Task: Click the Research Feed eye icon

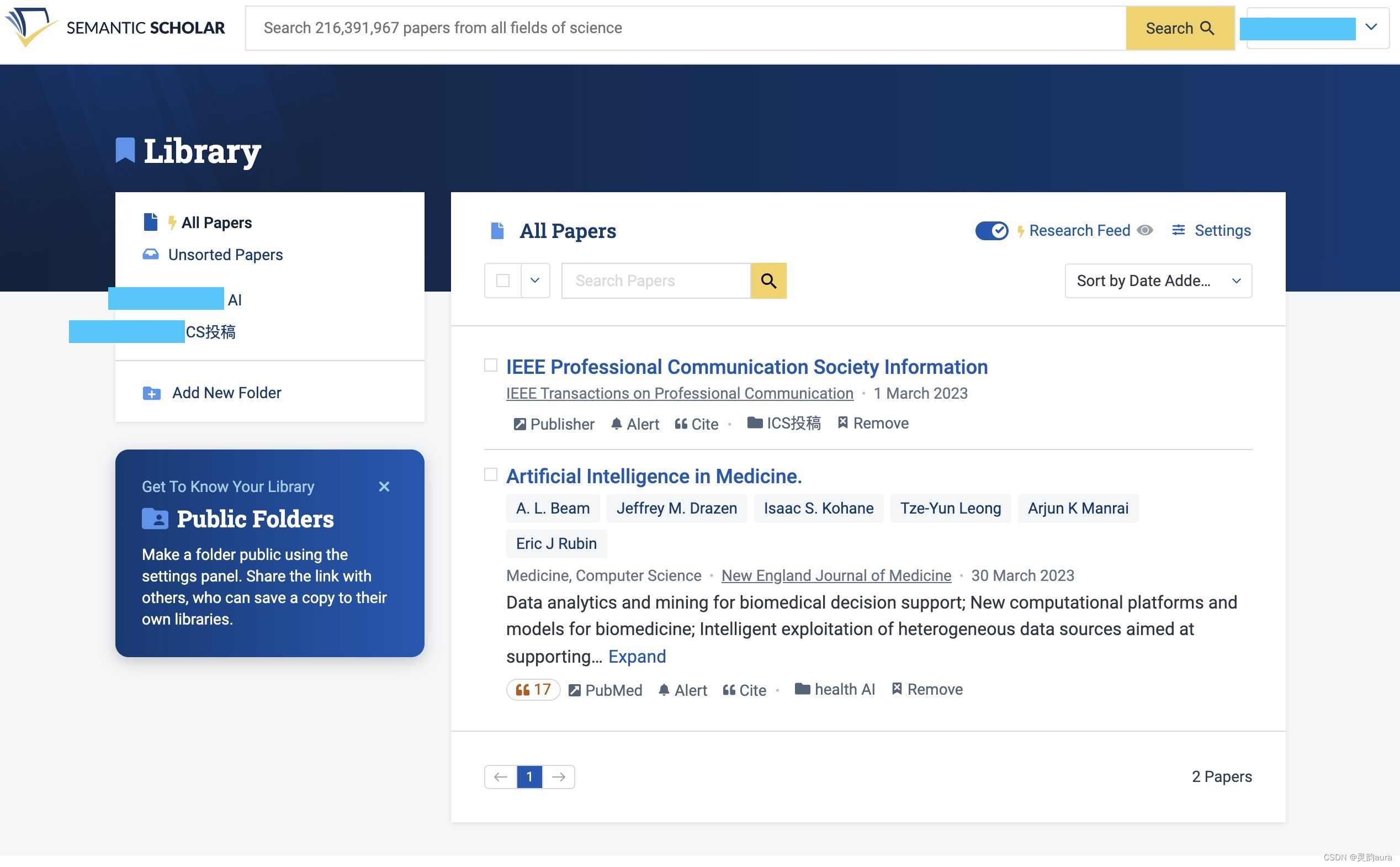Action: [x=1144, y=230]
